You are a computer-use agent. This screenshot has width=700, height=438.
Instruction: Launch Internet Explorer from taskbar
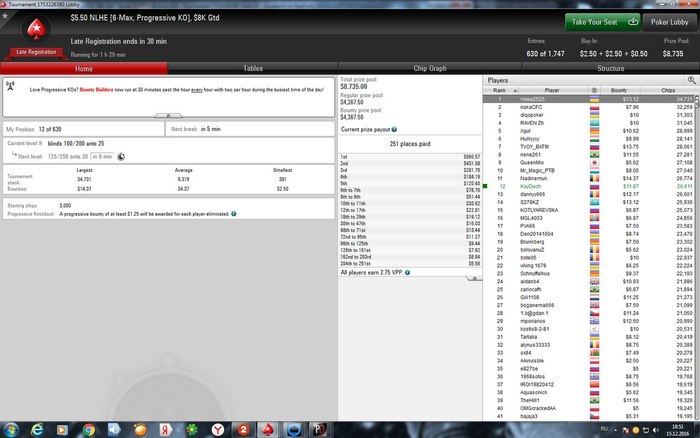click(x=37, y=430)
